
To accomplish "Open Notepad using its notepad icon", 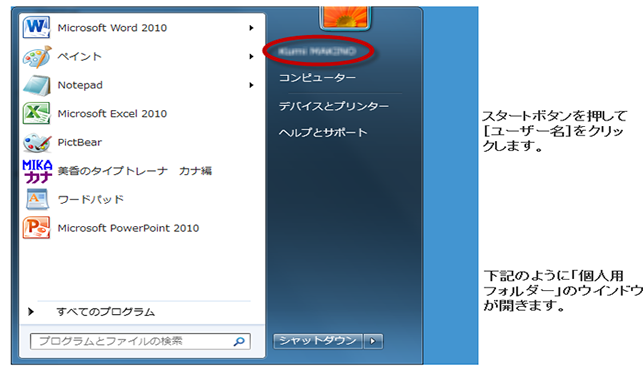I will 37,85.
